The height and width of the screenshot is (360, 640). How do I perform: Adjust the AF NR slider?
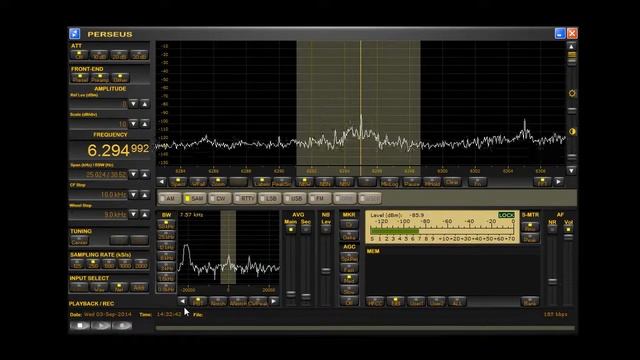click(x=552, y=282)
